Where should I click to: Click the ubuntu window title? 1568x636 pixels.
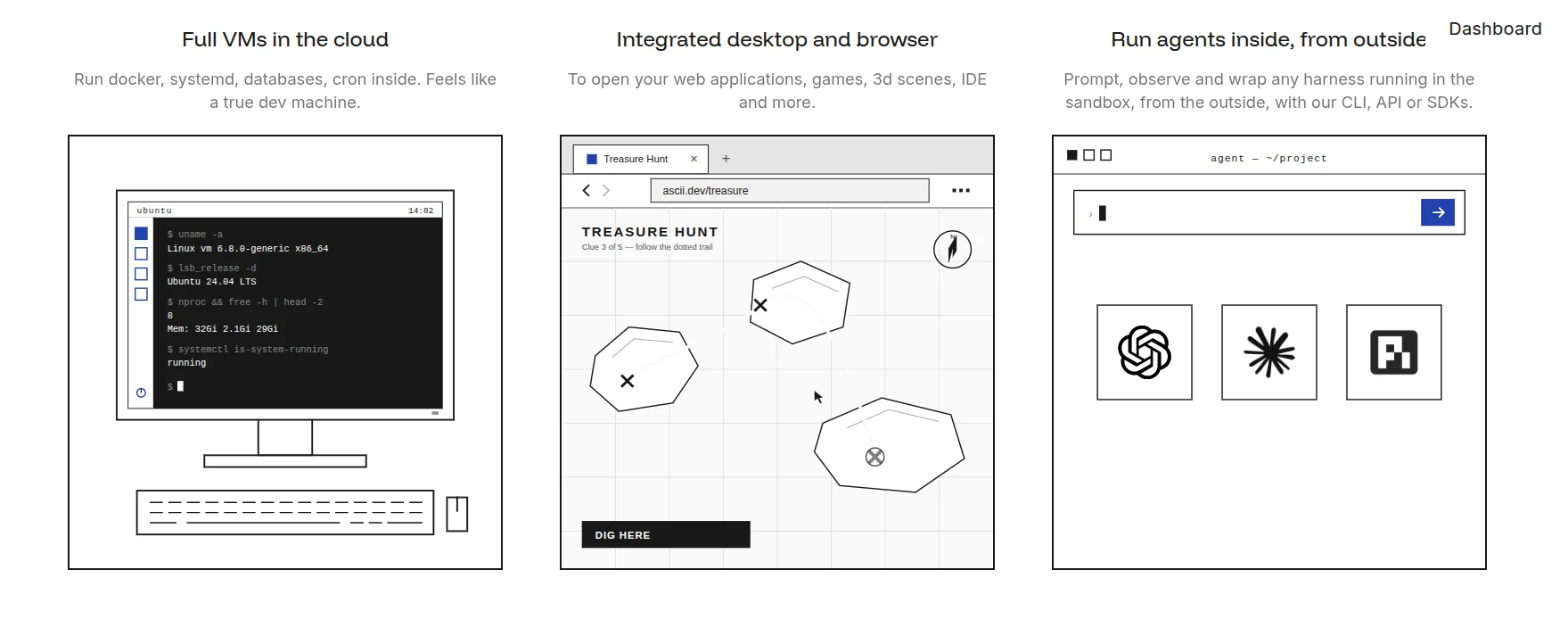tap(154, 211)
